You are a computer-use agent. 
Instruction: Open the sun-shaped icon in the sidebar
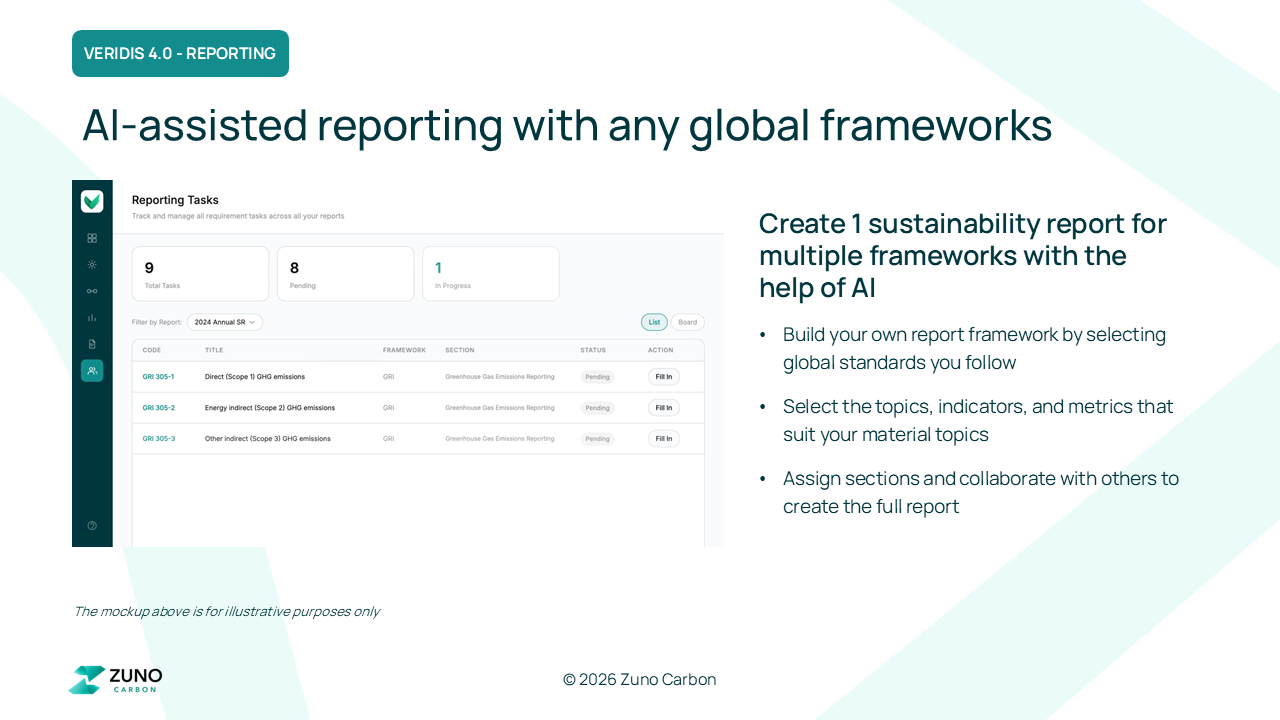coord(92,265)
